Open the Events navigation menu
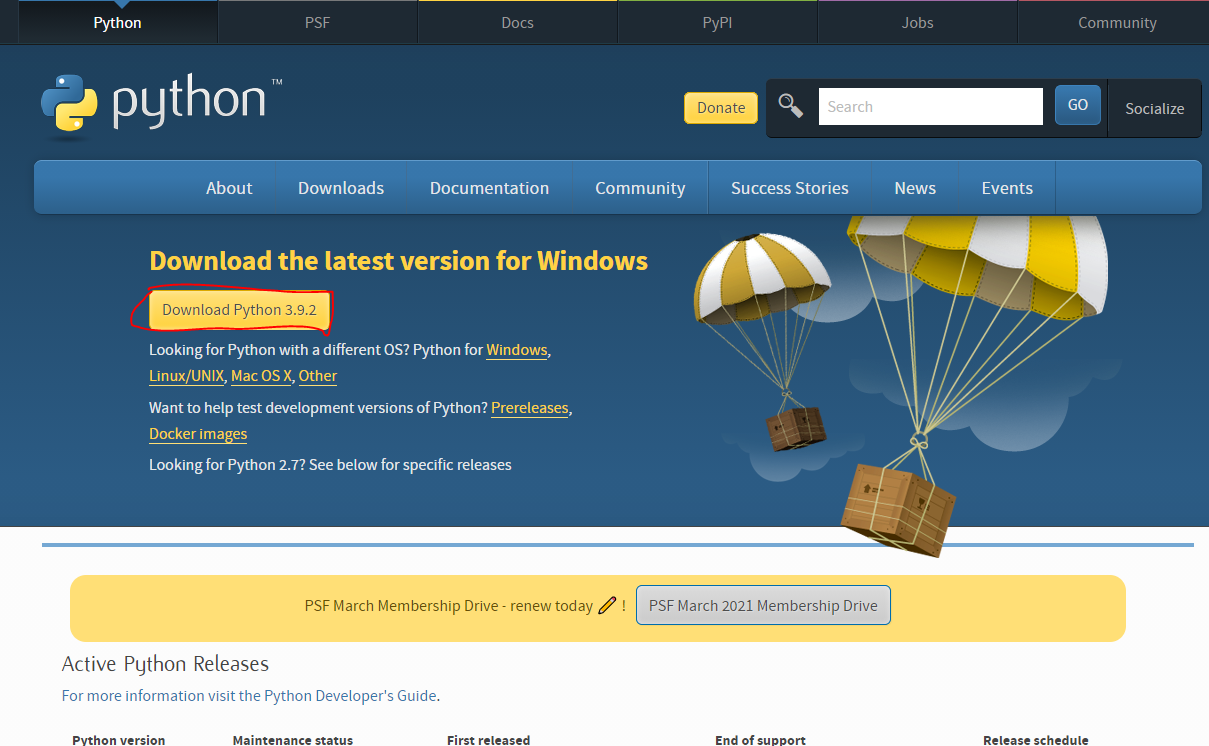Viewport: 1209px width, 746px height. 1007,188
